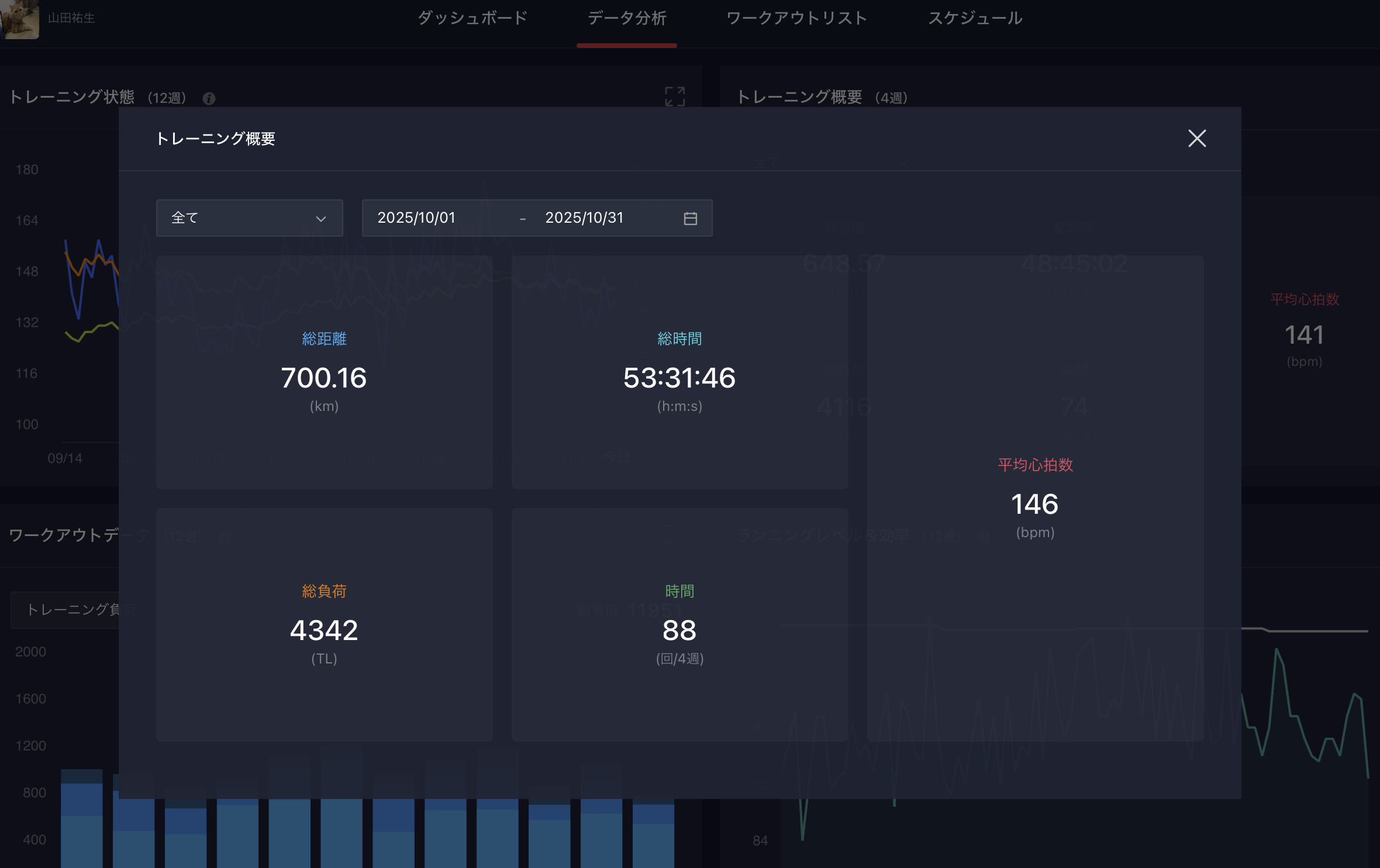This screenshot has height=868, width=1380.
Task: Select the 時間 88 回/4週 card
Action: 679,624
